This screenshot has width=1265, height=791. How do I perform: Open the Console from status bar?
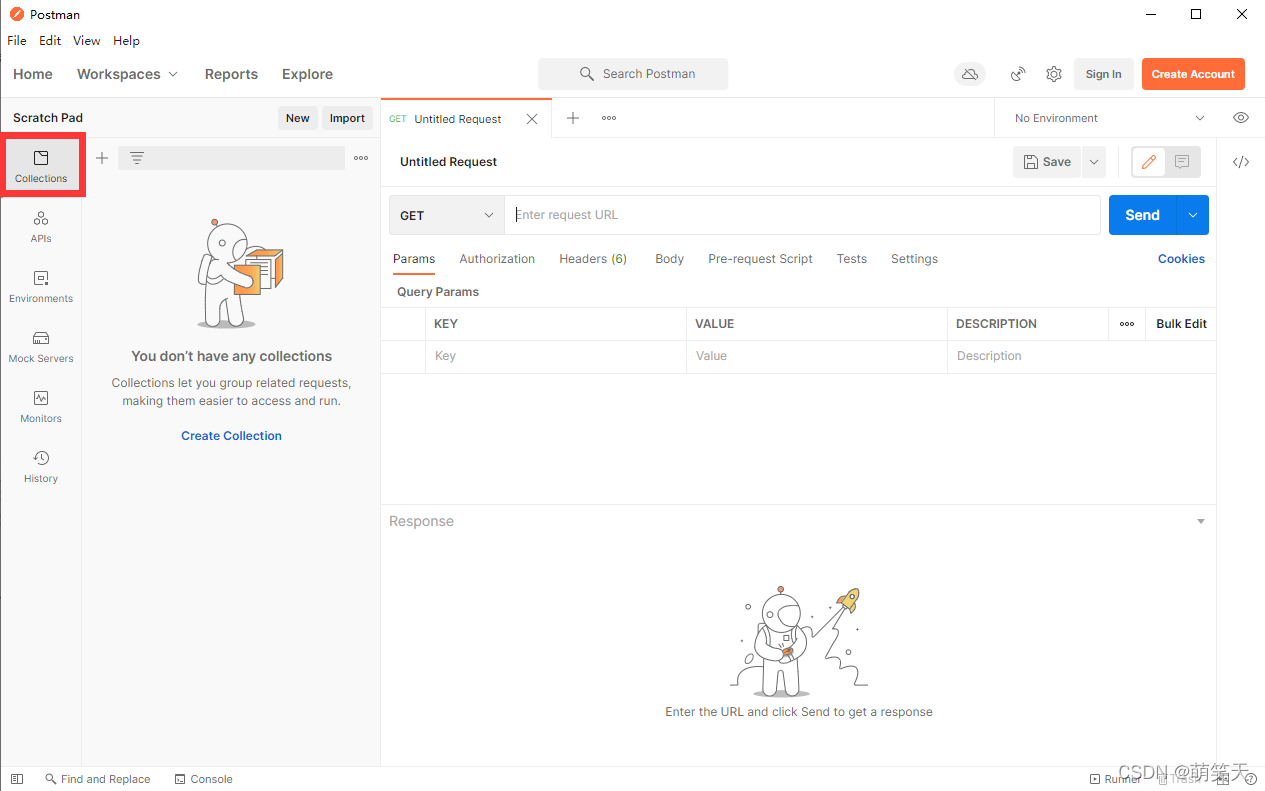click(x=203, y=779)
